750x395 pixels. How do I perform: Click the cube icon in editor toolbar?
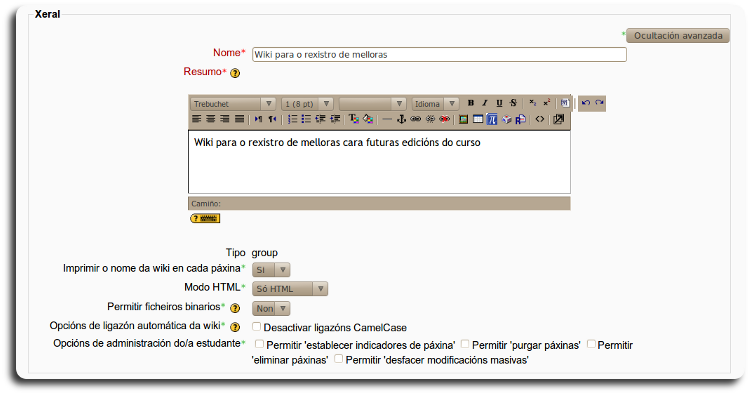[507, 119]
